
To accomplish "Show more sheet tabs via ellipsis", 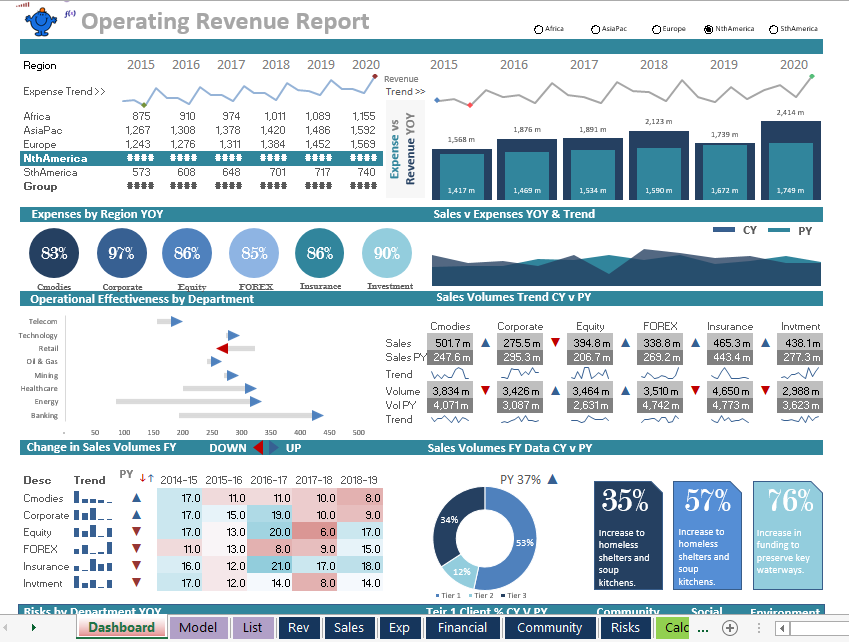I will [x=703, y=629].
